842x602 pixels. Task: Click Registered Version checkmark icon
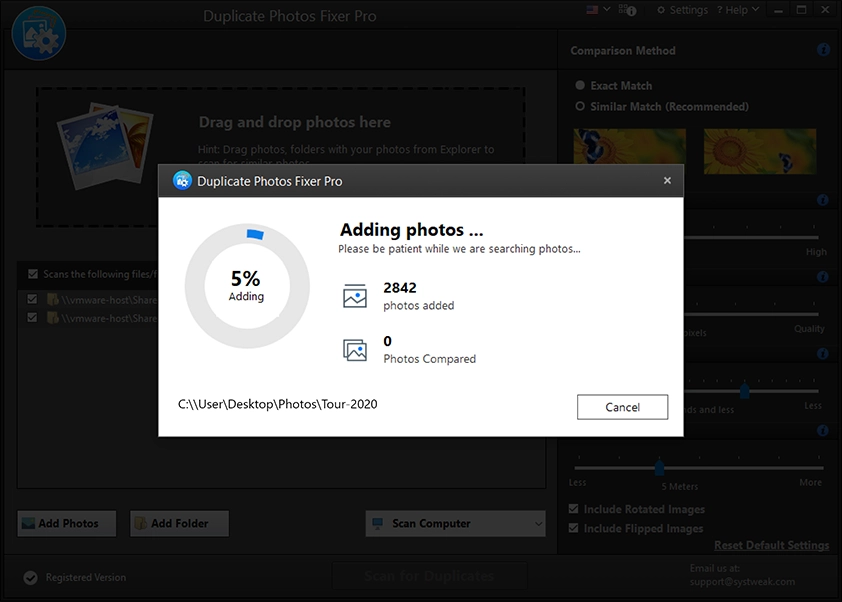[x=31, y=577]
